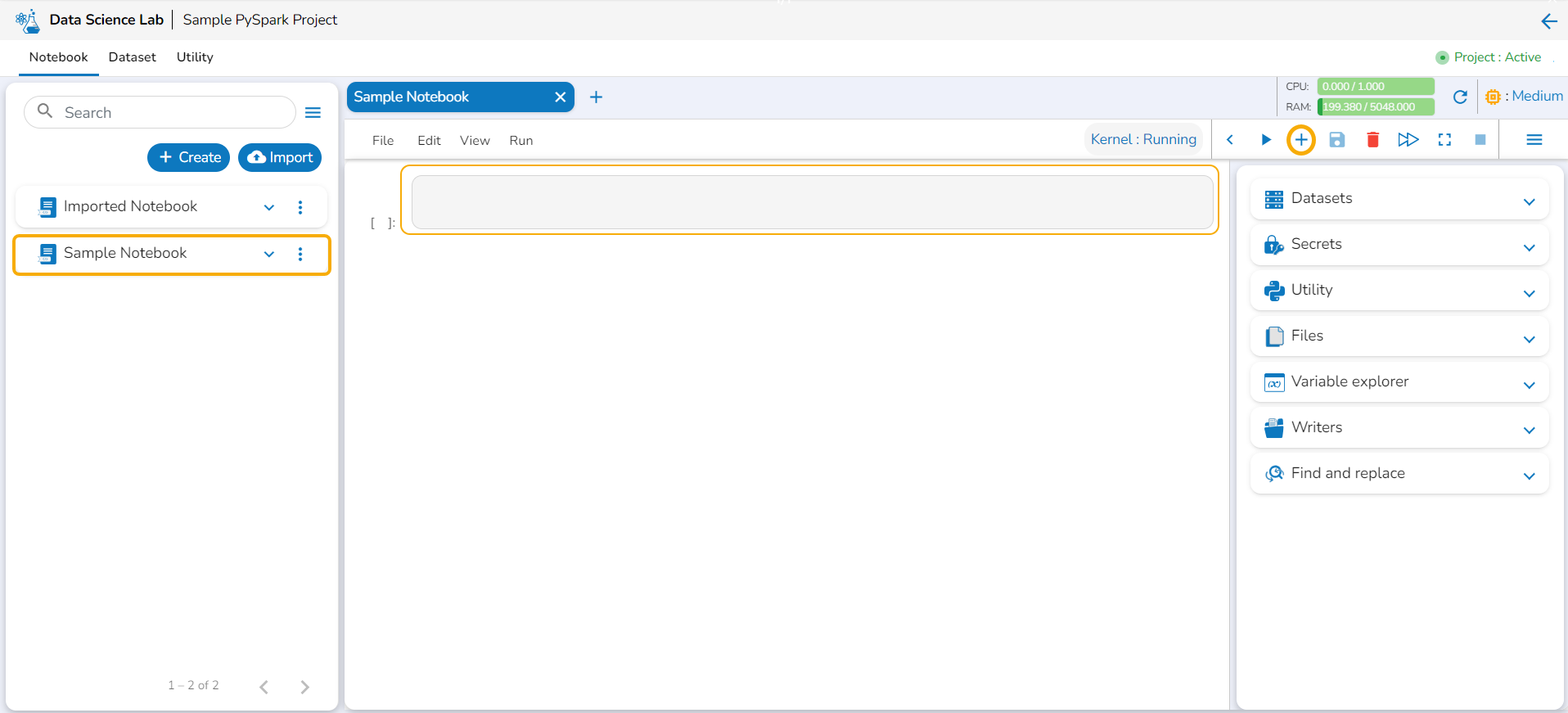Click the RAM usage bar
This screenshot has height=713, width=1568.
click(1376, 107)
